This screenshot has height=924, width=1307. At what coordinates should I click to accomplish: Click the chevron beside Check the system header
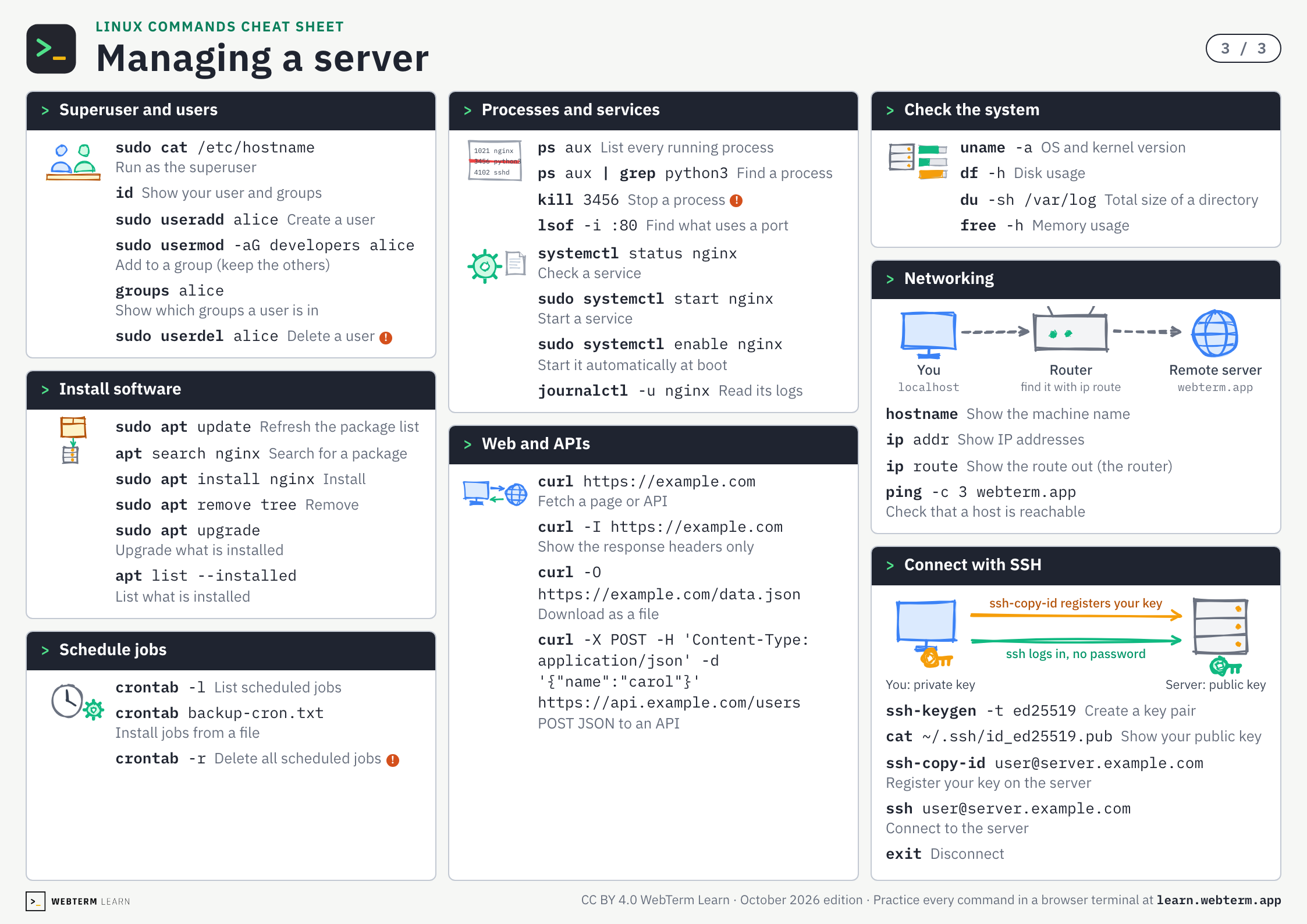point(890,111)
